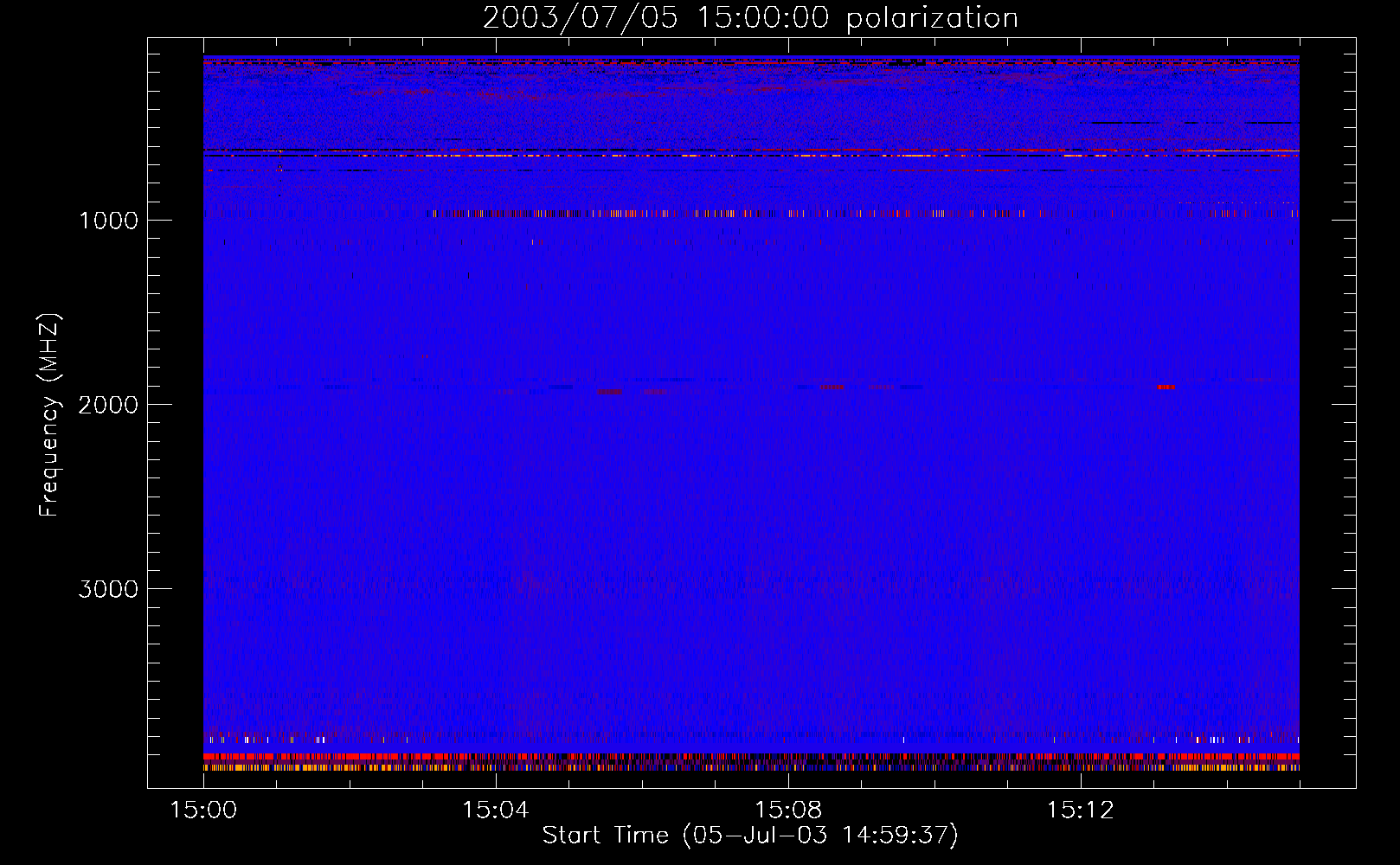
Task: Click the 'Frequency (MHZ)' axis label
Action: (x=49, y=415)
